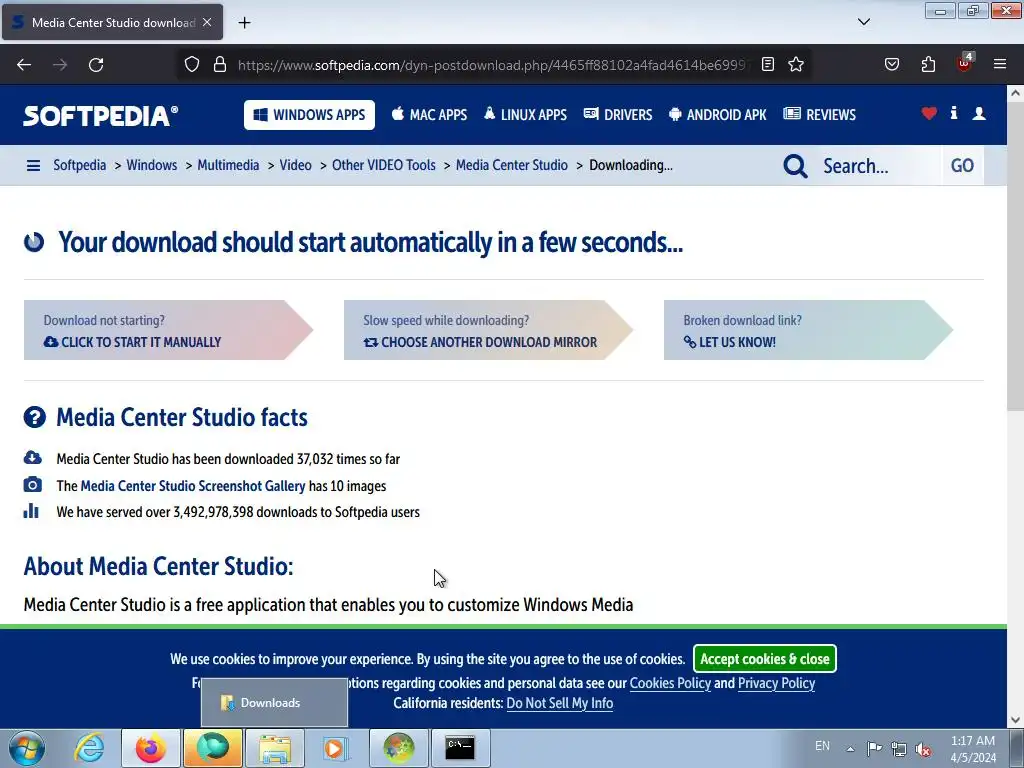
Task: Open the user account icon
Action: [979, 114]
